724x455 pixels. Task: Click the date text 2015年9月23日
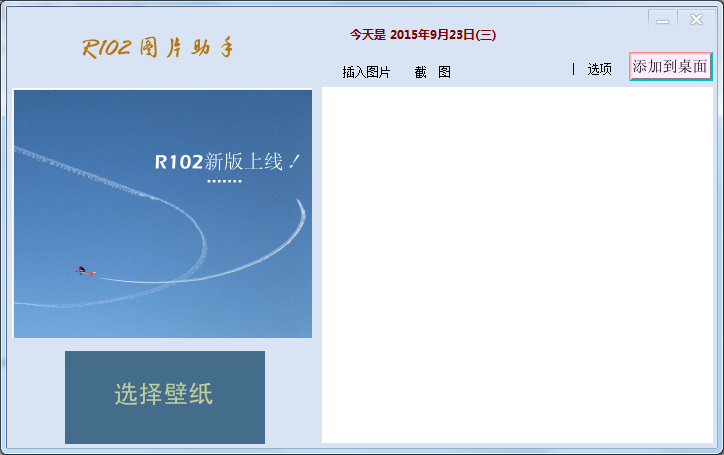(432, 35)
